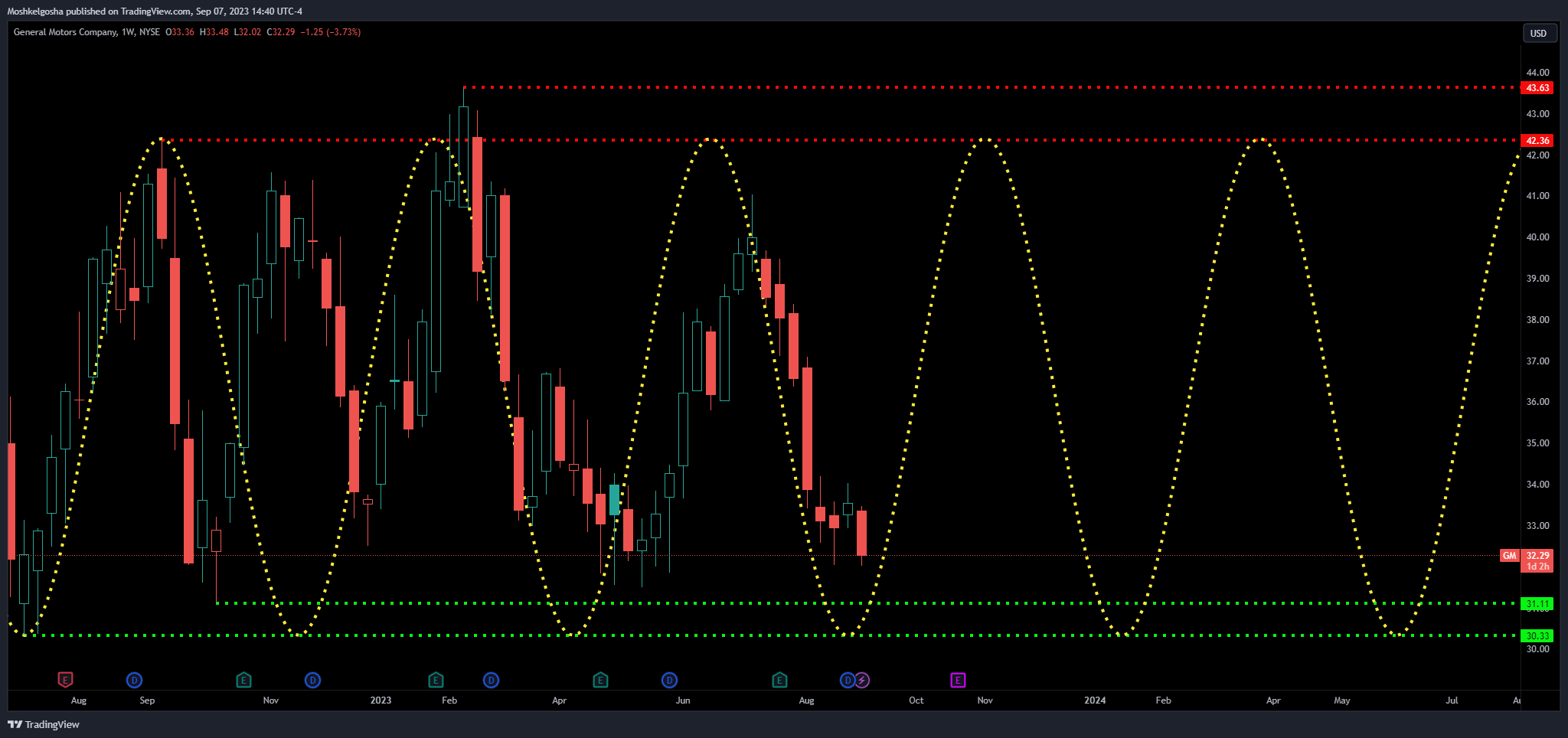Click the TradingView logo at bottom left

pyautogui.click(x=44, y=724)
